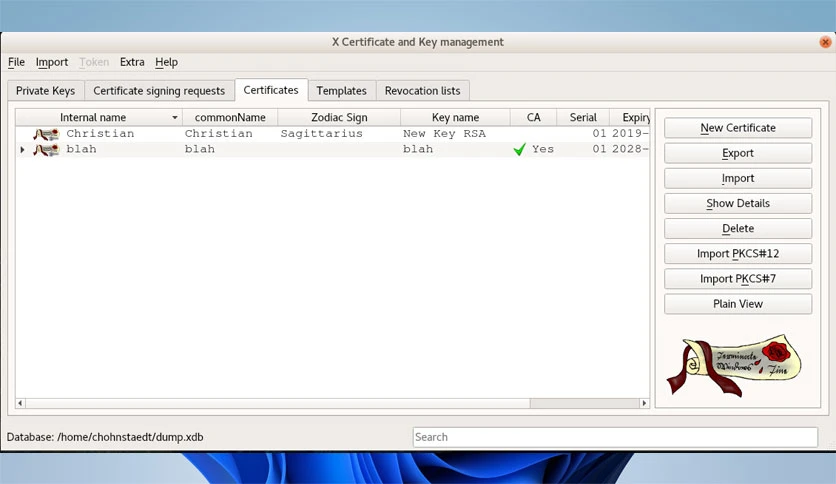836x484 pixels.
Task: Click the certificate icon beside Christian
Action: tap(46, 134)
